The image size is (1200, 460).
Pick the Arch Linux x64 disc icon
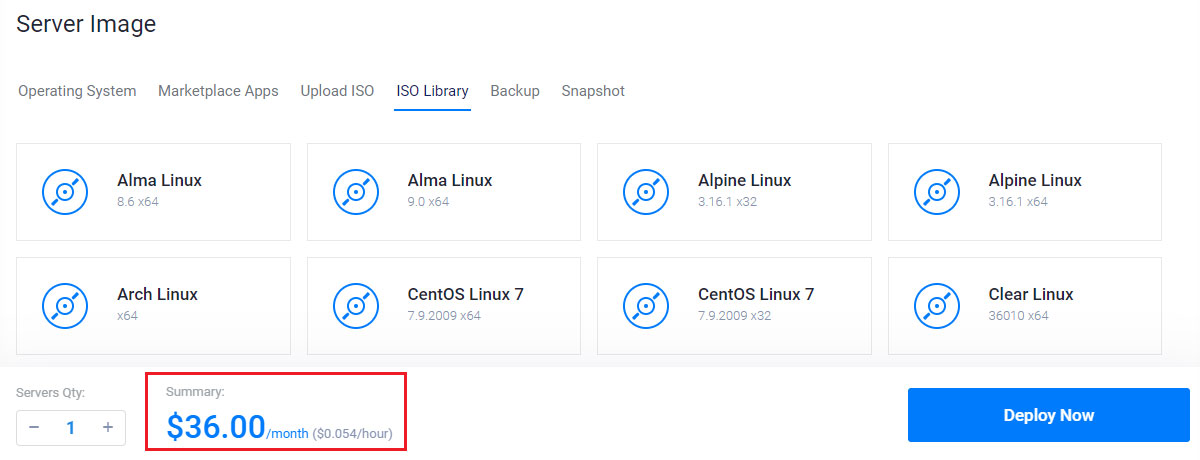pyautogui.click(x=66, y=305)
